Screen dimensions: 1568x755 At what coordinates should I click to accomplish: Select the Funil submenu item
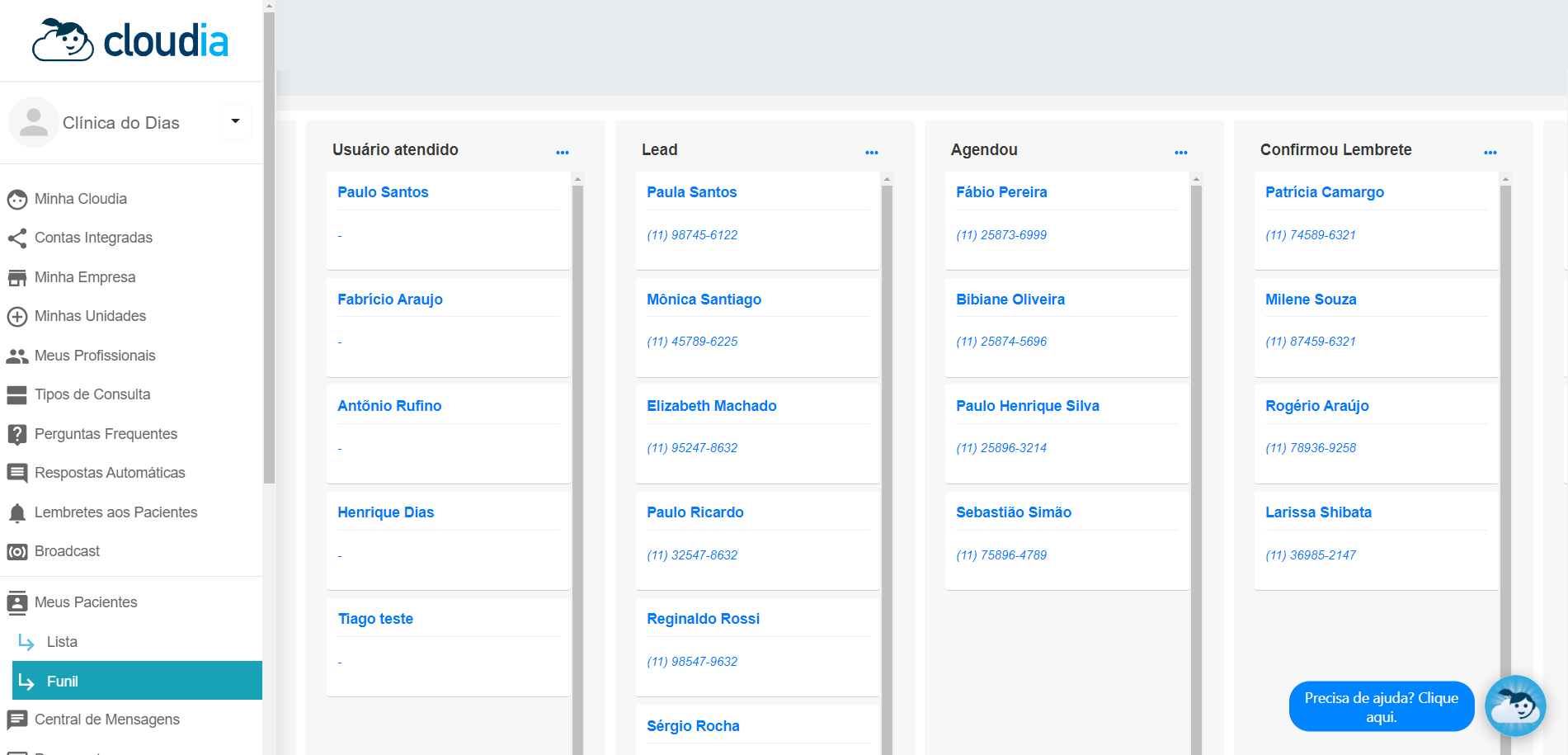coord(137,681)
